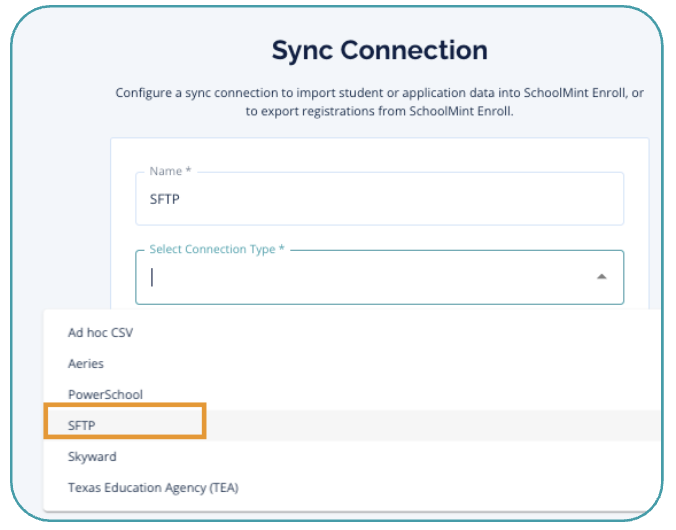Screen dimensions: 676x530
Task: Select the Aeries connection type
Action: [86, 364]
